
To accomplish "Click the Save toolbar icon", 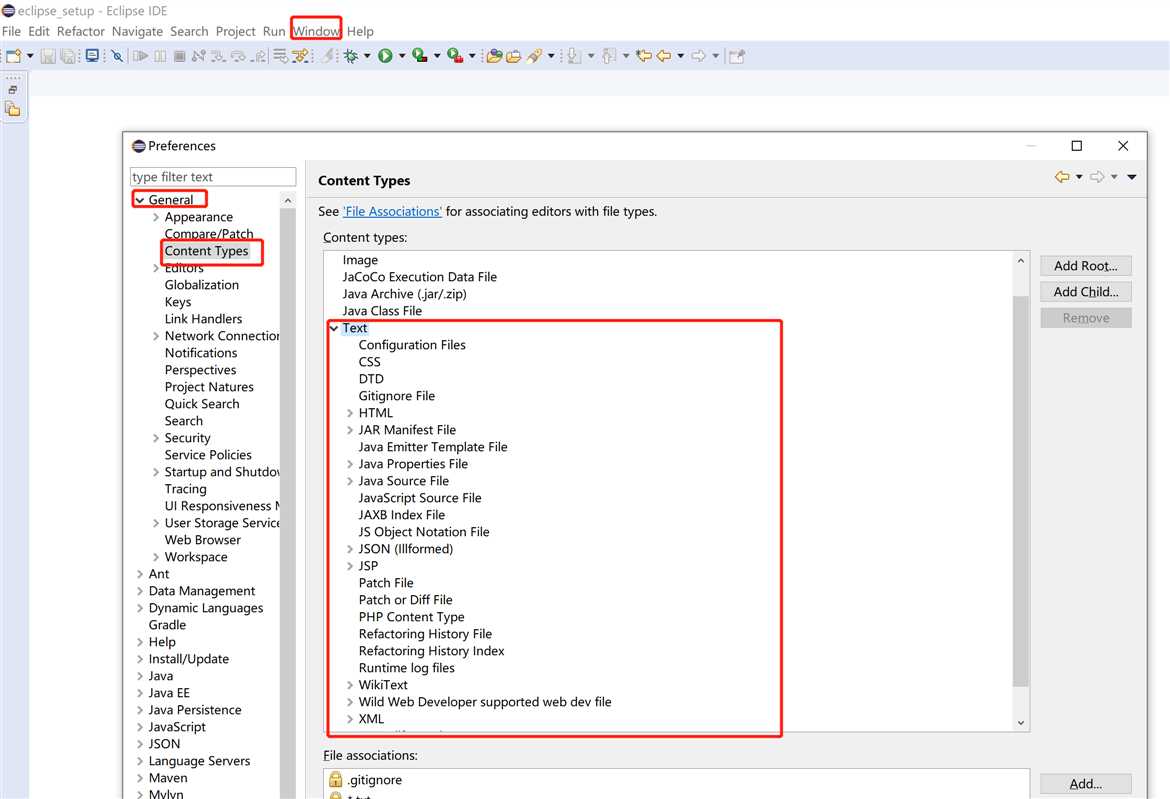I will click(48, 56).
